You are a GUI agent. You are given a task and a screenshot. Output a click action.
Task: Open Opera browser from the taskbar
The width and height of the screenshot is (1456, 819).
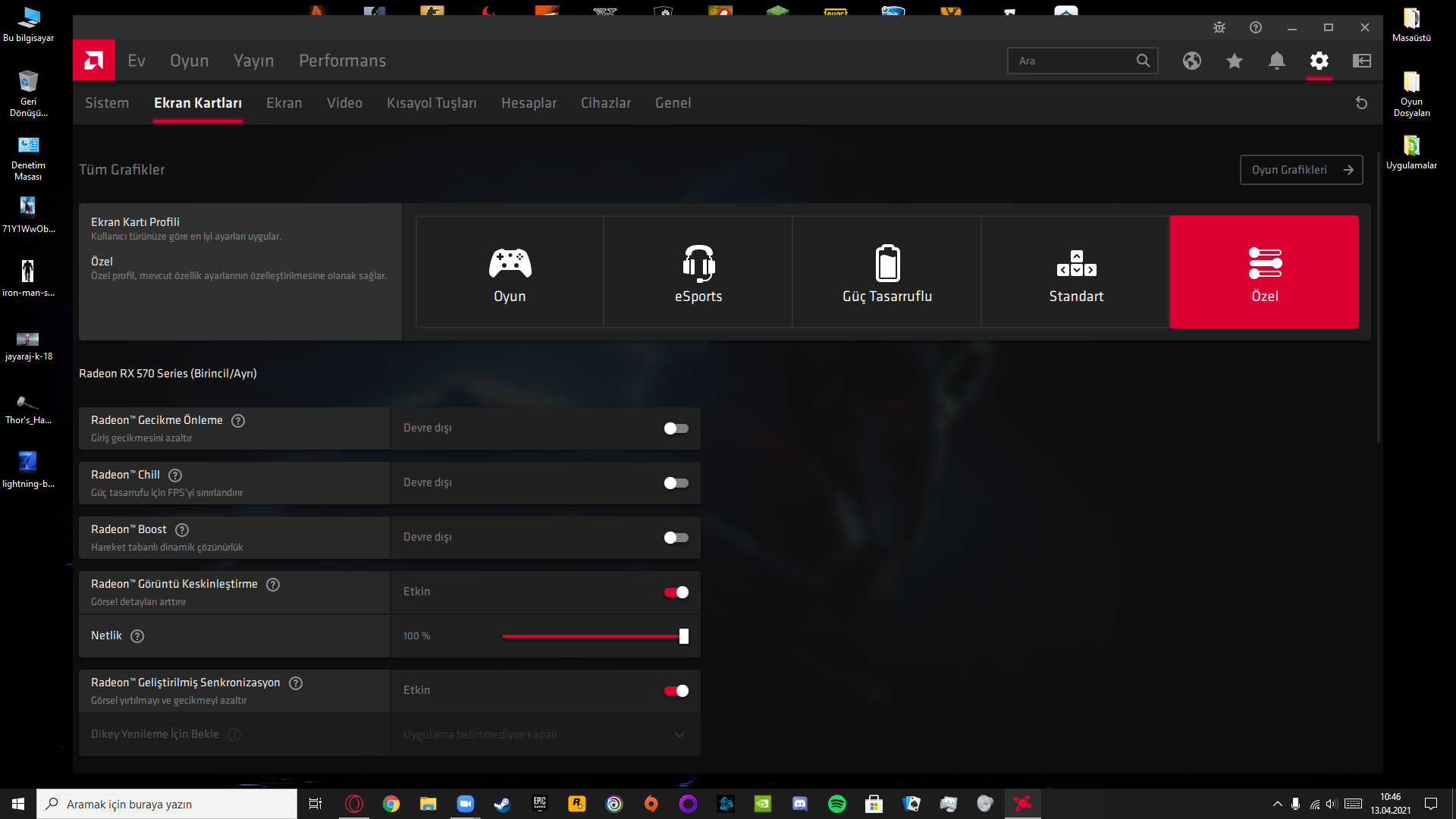coord(354,804)
